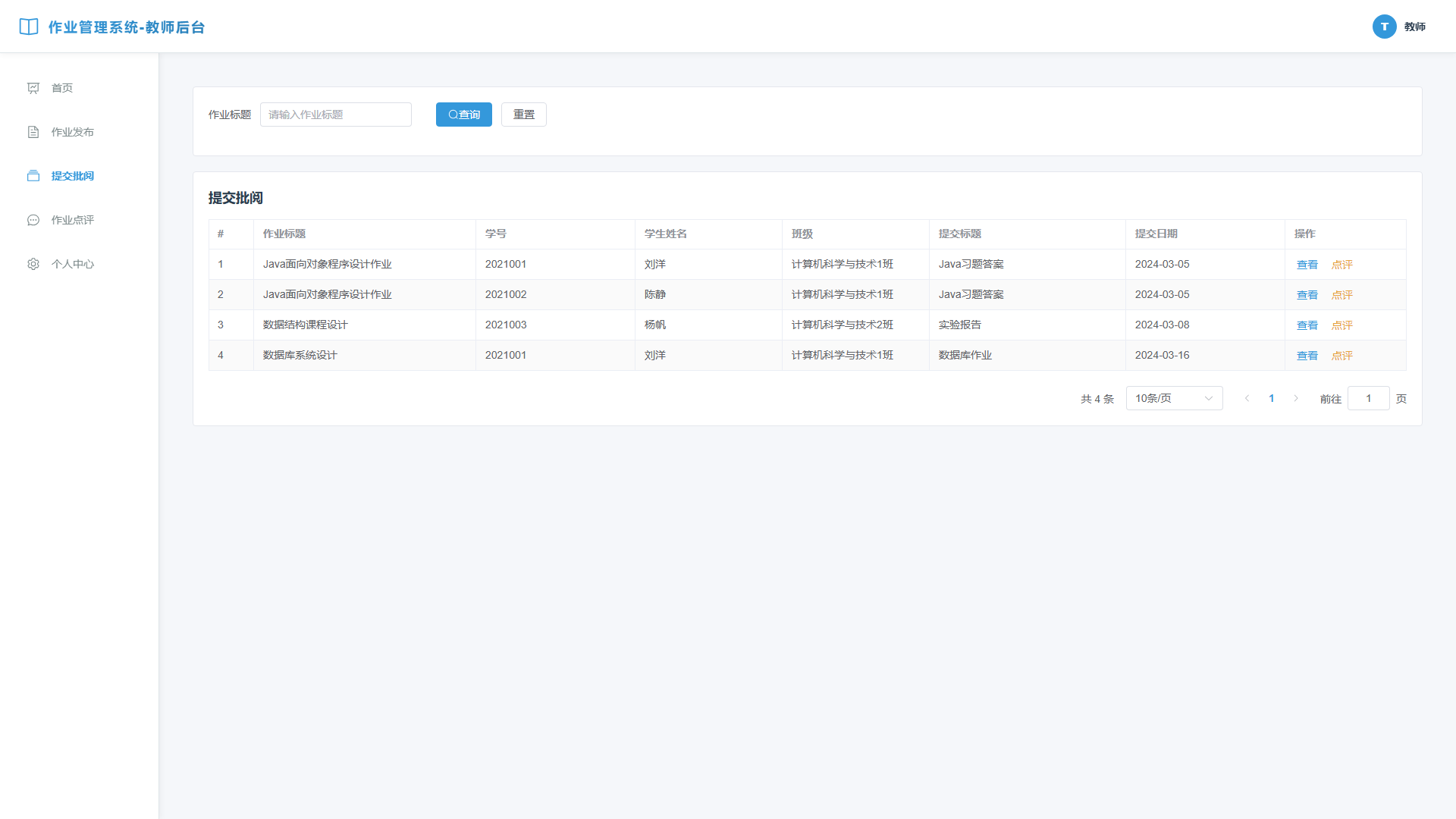Click the 提交批阅 table heading

pos(236,198)
